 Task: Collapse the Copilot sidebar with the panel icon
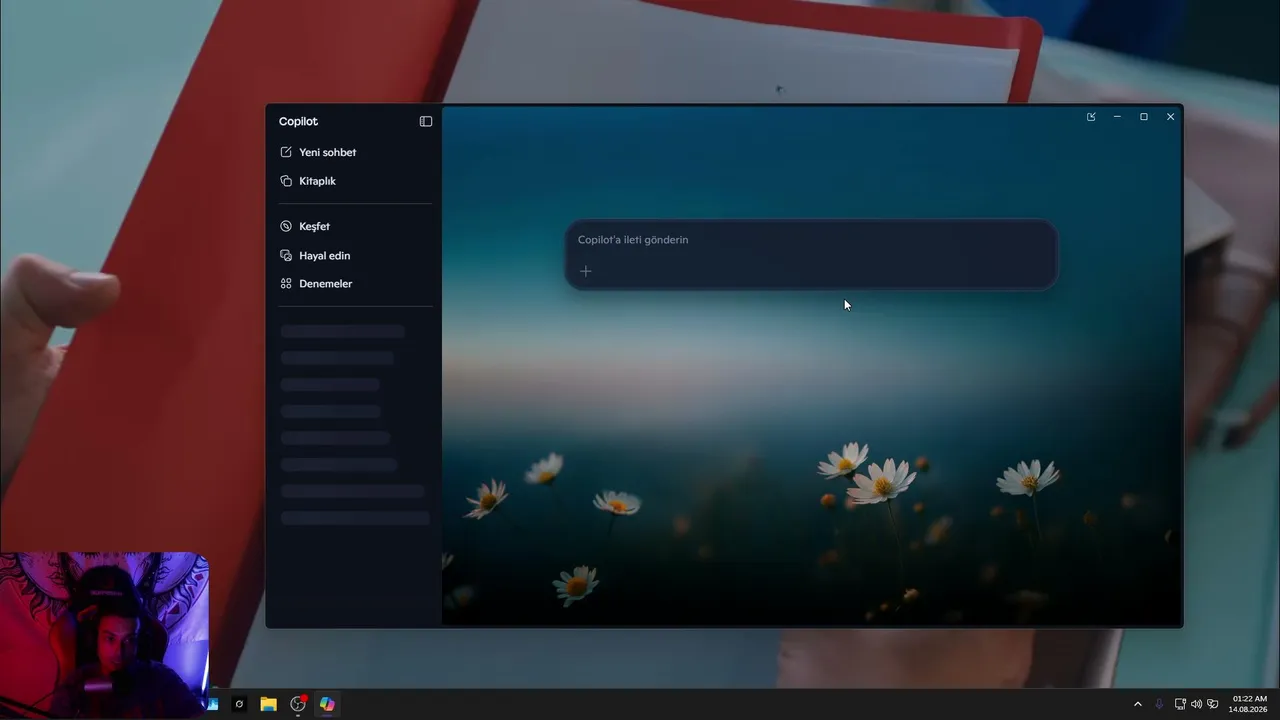[x=426, y=121]
